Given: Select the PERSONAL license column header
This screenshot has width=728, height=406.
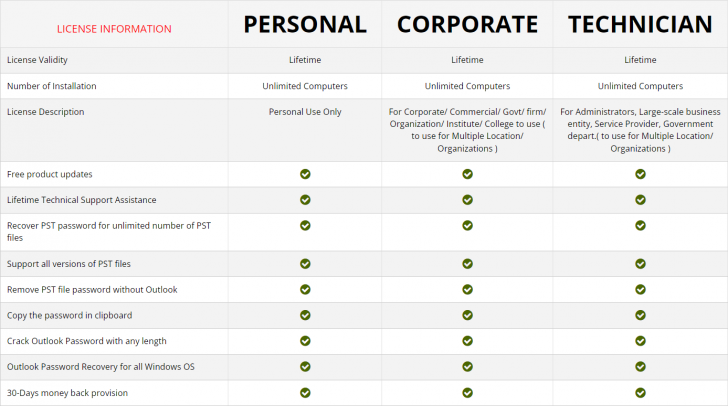Looking at the screenshot, I should pyautogui.click(x=305, y=25).
